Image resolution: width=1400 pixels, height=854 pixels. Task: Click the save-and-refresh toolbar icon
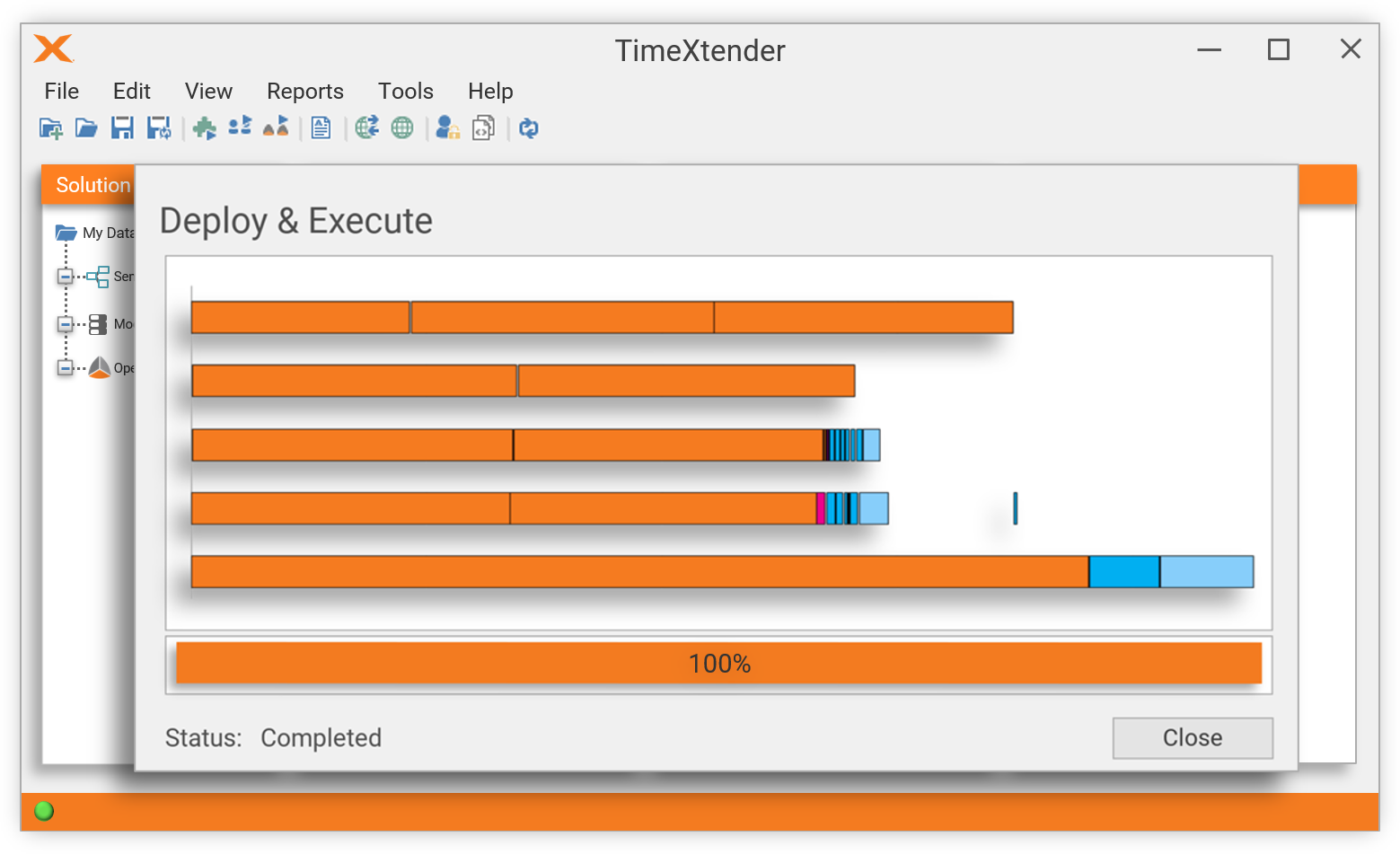(x=159, y=128)
